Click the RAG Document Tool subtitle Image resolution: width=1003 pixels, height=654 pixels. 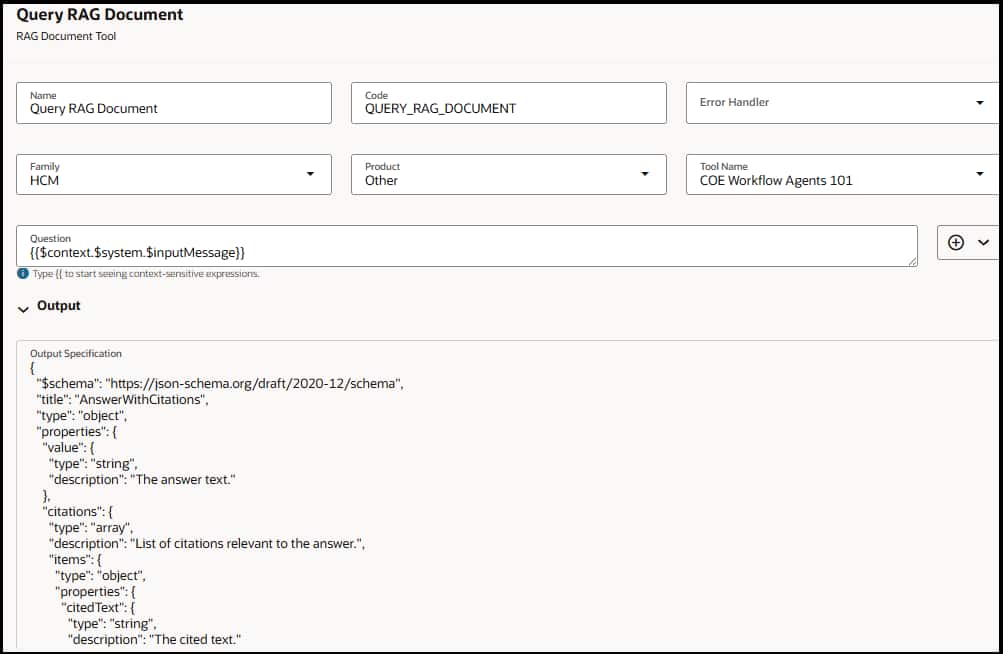coord(67,36)
